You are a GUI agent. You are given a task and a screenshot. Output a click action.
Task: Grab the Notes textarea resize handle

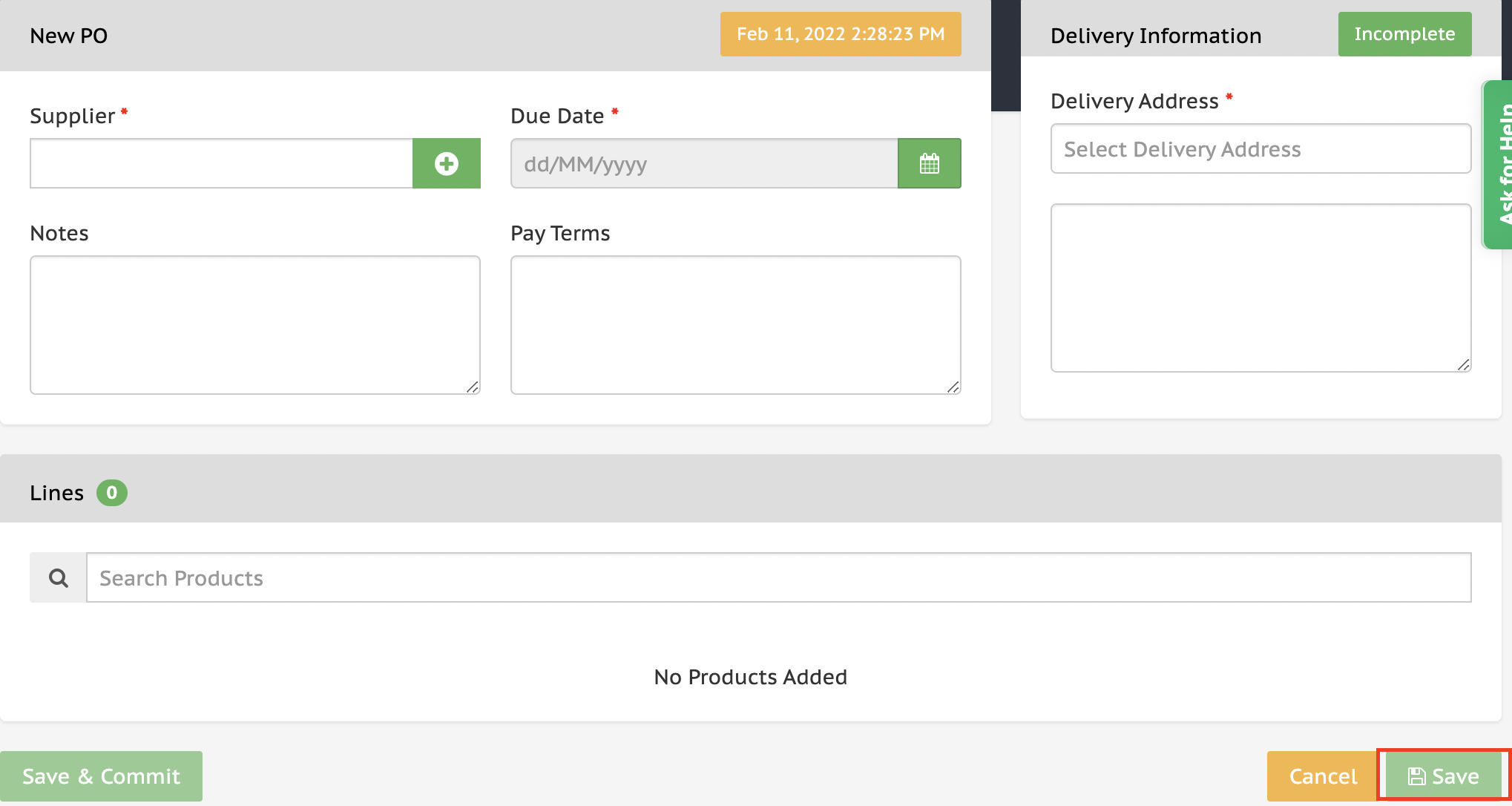[x=473, y=387]
